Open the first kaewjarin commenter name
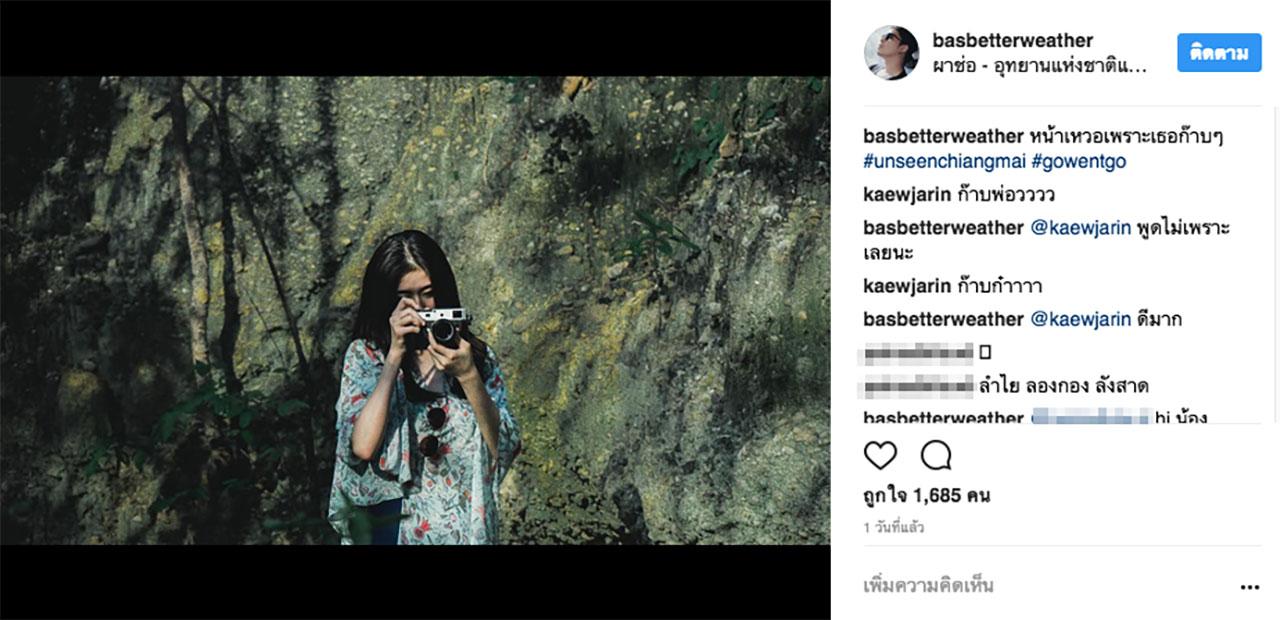The width and height of the screenshot is (1280, 620). [x=907, y=195]
